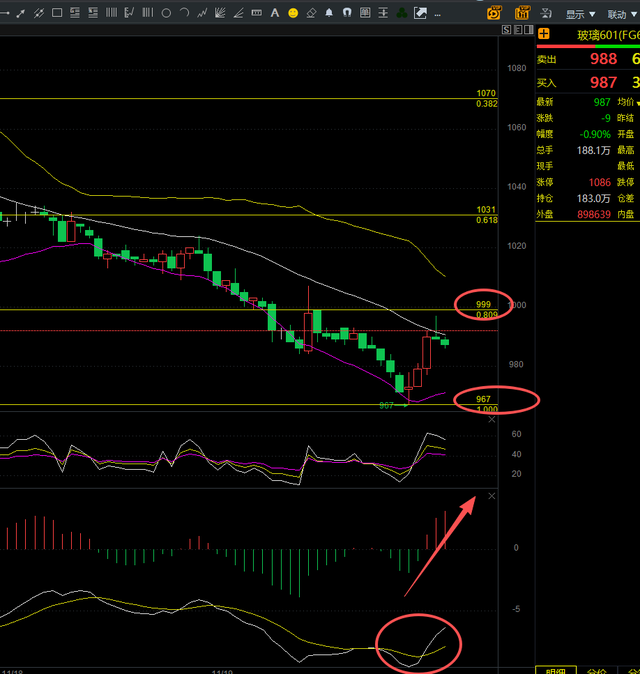Image resolution: width=640 pixels, height=674 pixels.
Task: Select the parallel channel line tool
Action: 39,13
